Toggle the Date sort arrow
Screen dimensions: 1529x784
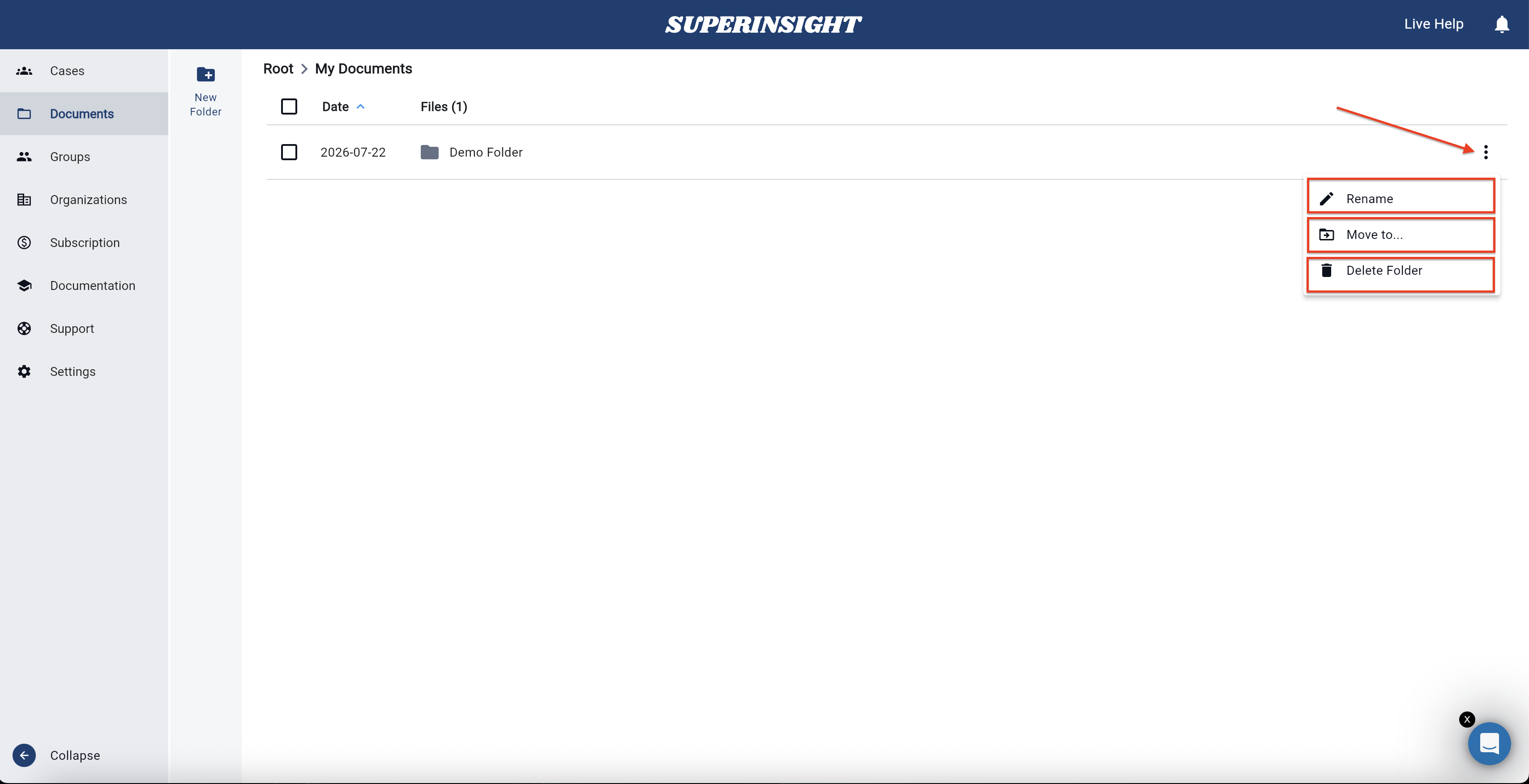pyautogui.click(x=360, y=107)
